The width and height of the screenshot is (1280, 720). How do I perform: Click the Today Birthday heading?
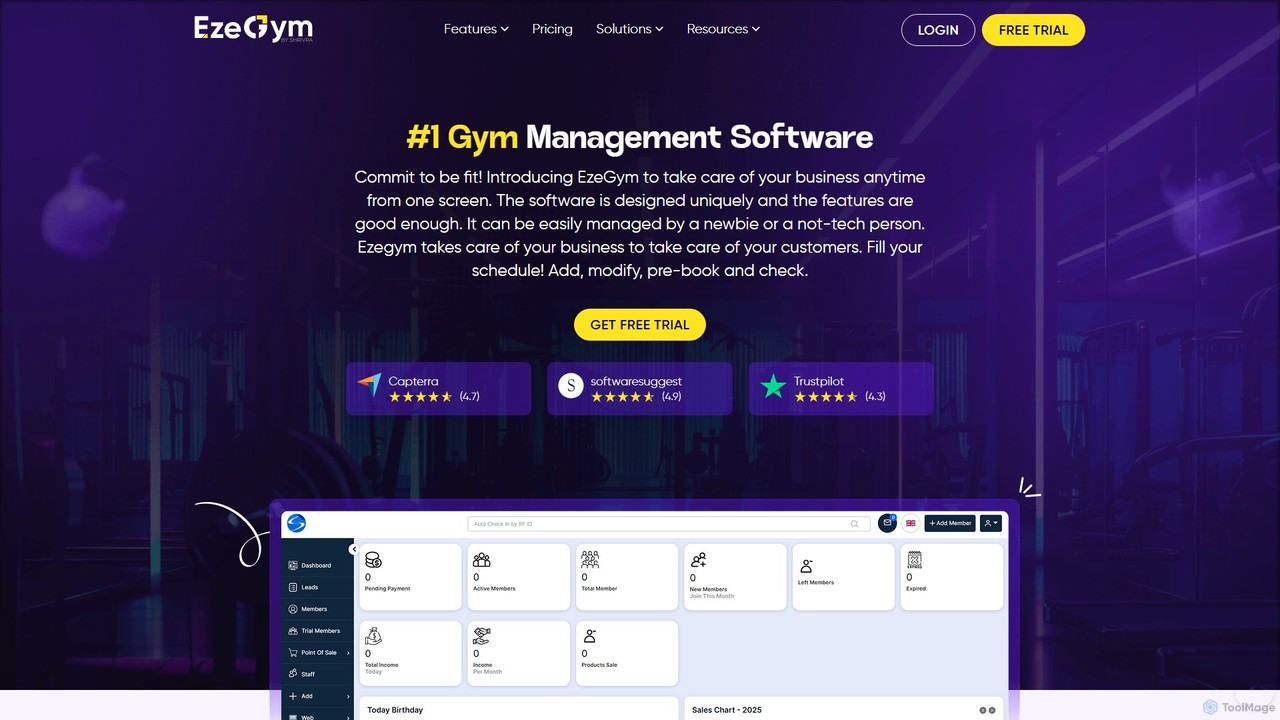(x=395, y=710)
